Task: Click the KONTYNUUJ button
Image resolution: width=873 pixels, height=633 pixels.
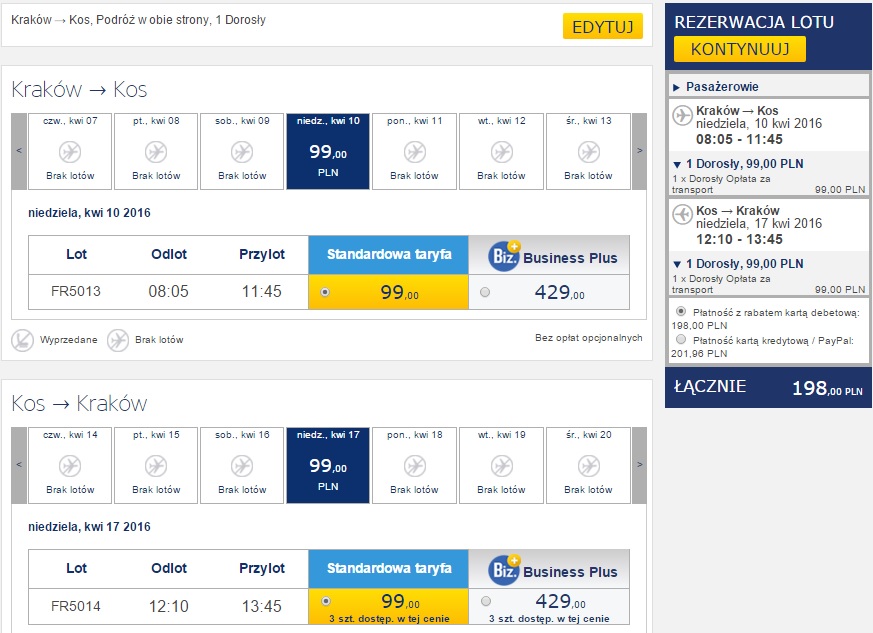Action: [x=740, y=49]
